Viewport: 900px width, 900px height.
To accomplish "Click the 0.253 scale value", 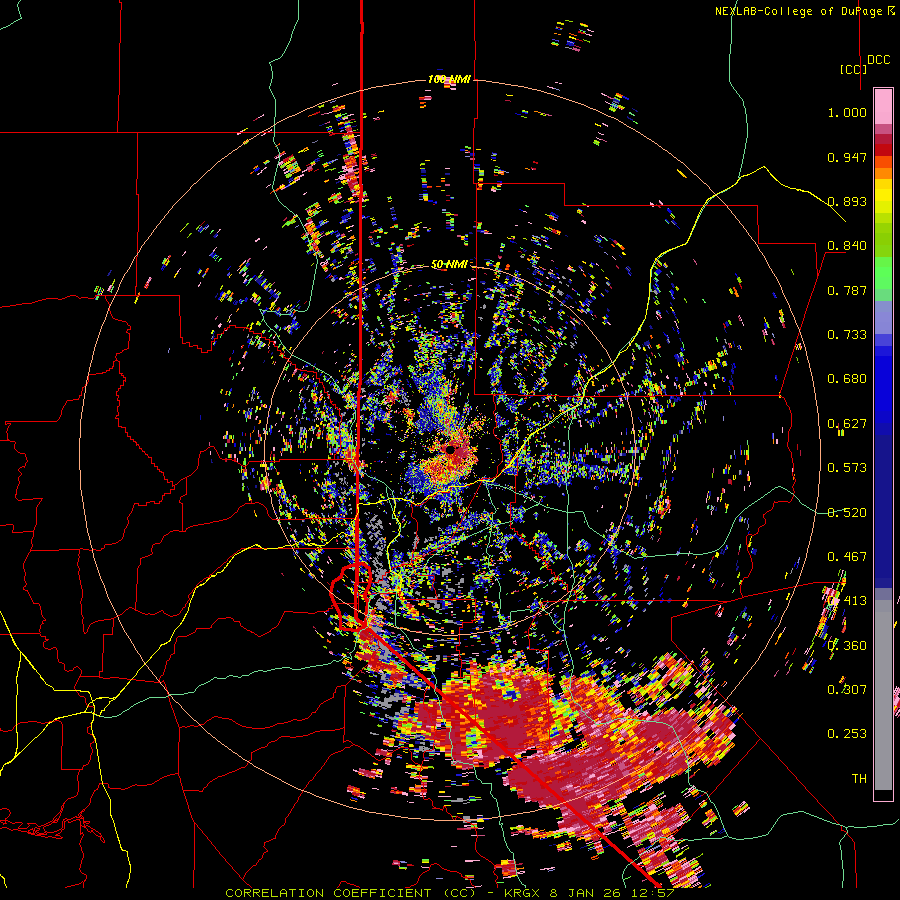I will (847, 734).
